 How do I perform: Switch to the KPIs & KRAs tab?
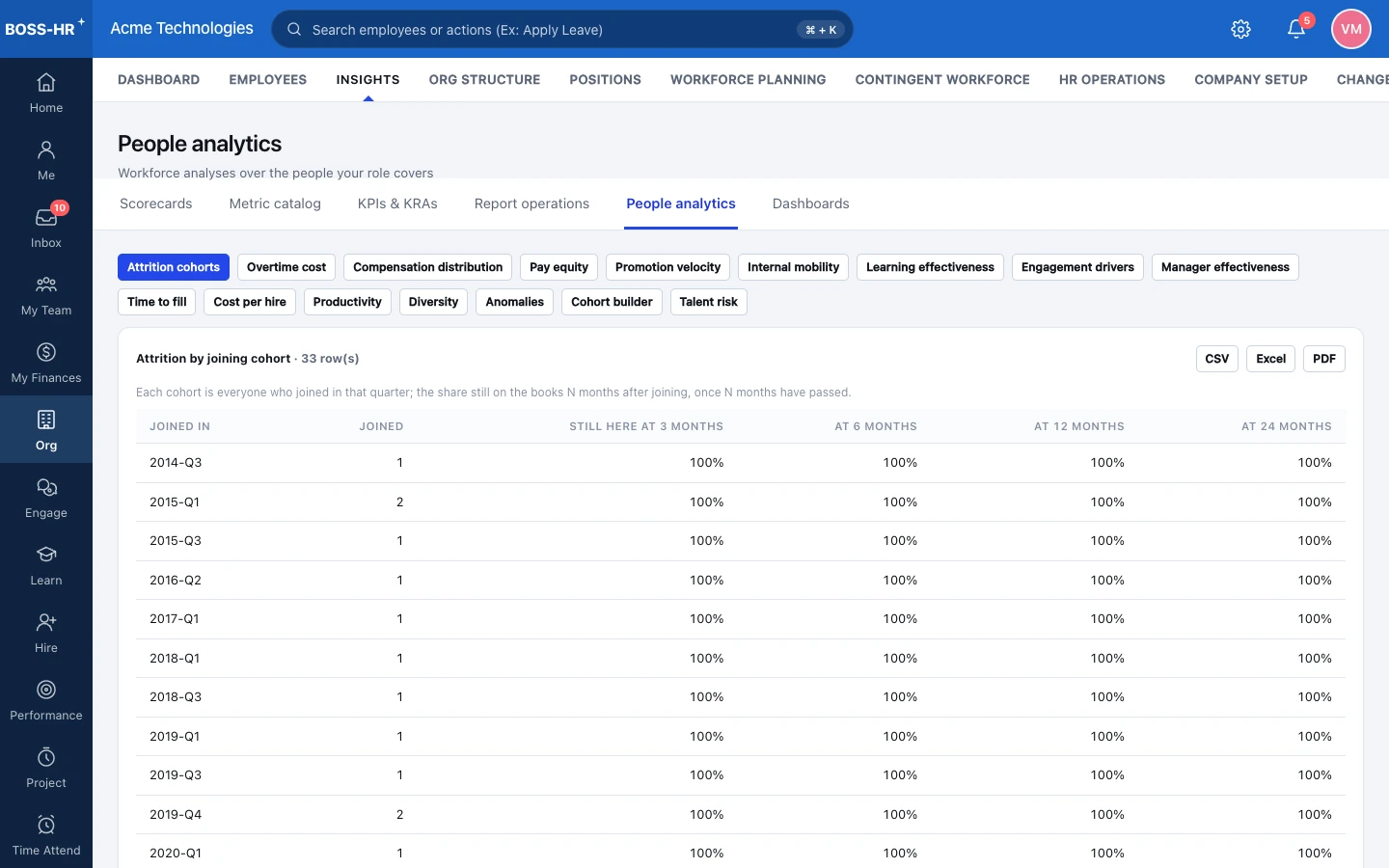click(x=397, y=203)
